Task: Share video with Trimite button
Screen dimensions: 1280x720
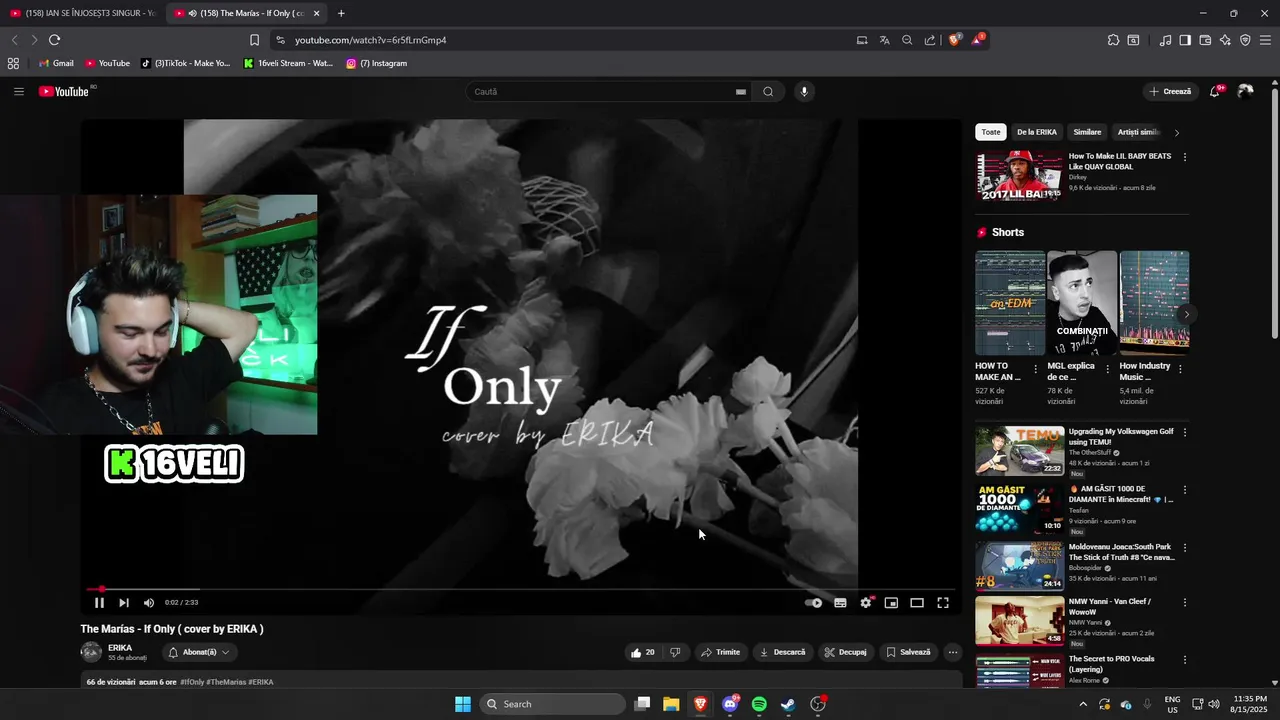Action: 721,652
